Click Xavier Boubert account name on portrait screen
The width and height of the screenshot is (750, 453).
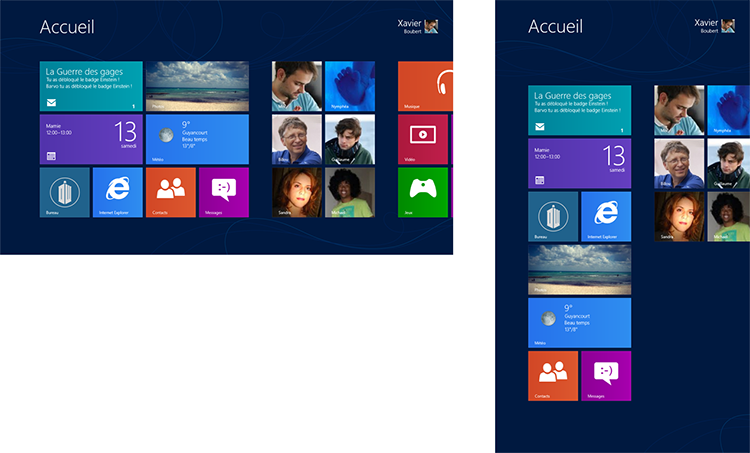coord(706,26)
